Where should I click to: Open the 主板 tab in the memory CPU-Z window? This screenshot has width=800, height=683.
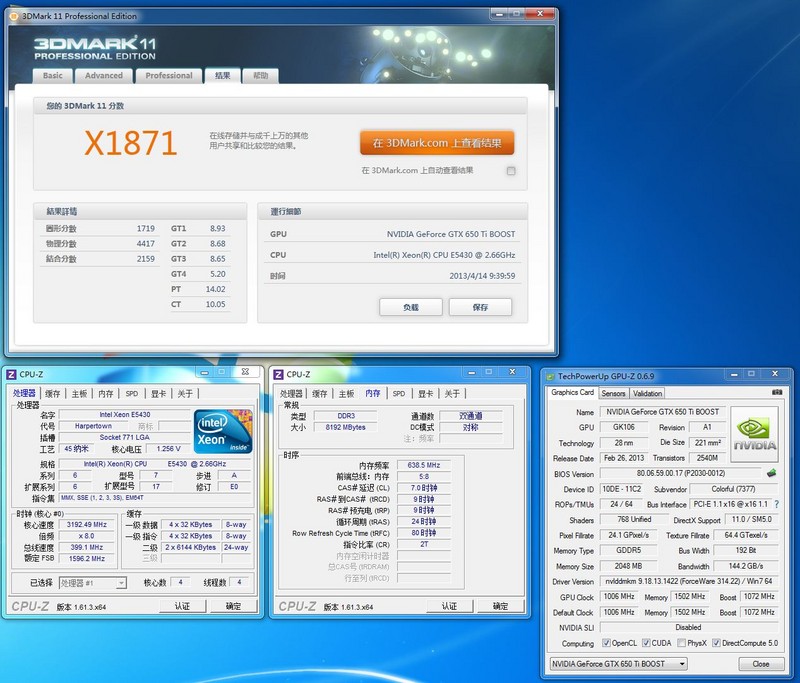[x=346, y=394]
